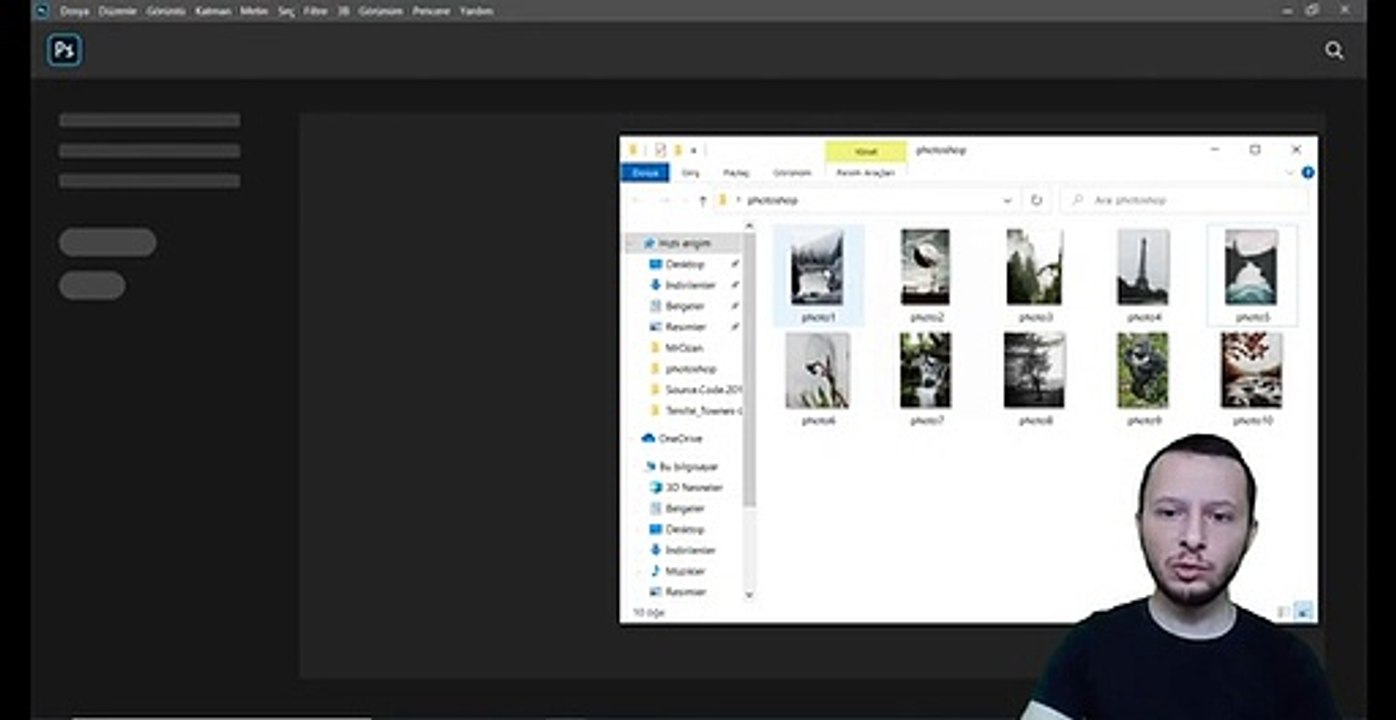Refresh the photoshop folder view

coord(1036,200)
